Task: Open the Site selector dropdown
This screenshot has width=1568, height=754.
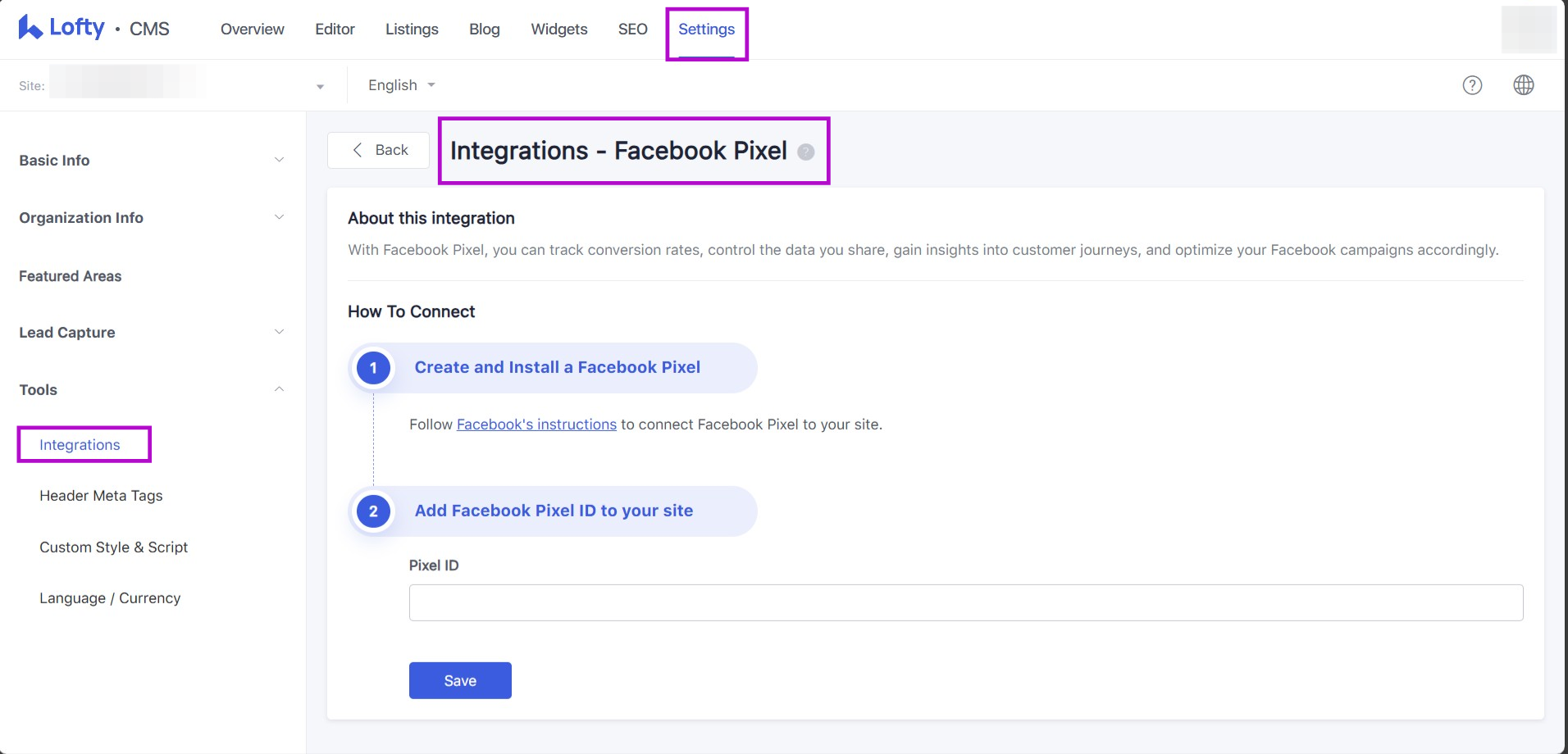Action: point(319,84)
